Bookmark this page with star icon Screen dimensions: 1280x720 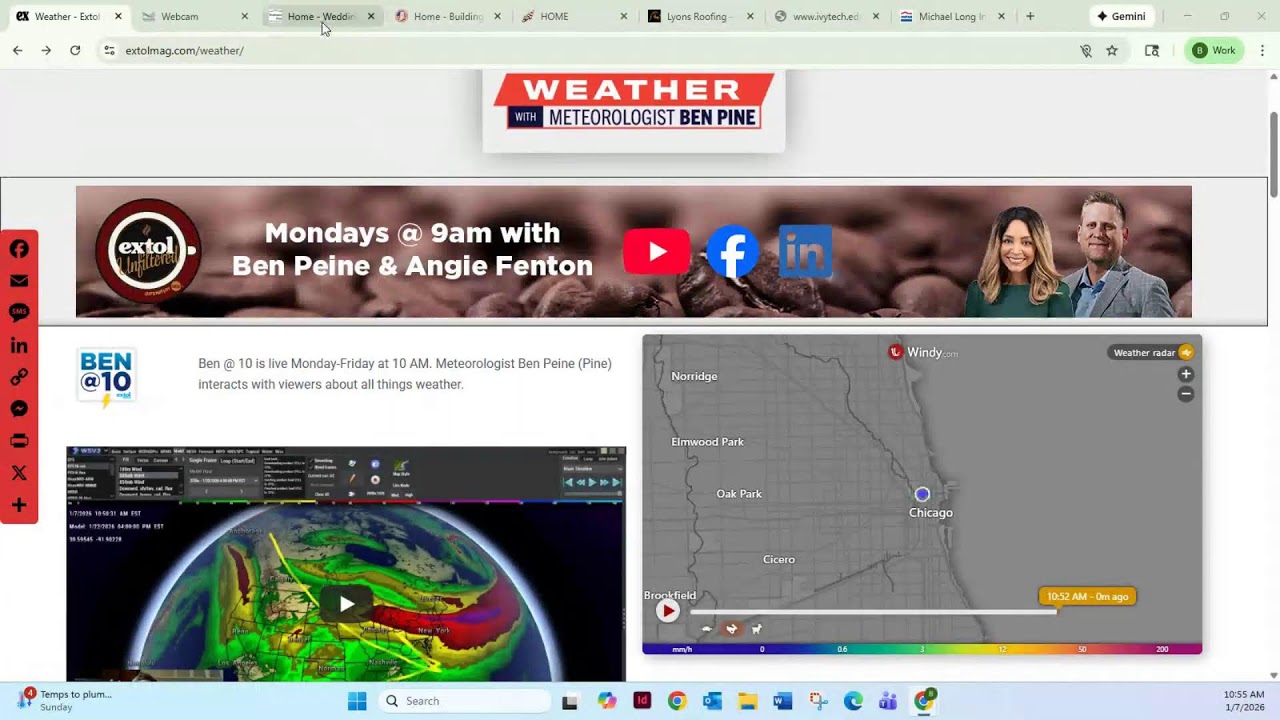(x=1112, y=50)
